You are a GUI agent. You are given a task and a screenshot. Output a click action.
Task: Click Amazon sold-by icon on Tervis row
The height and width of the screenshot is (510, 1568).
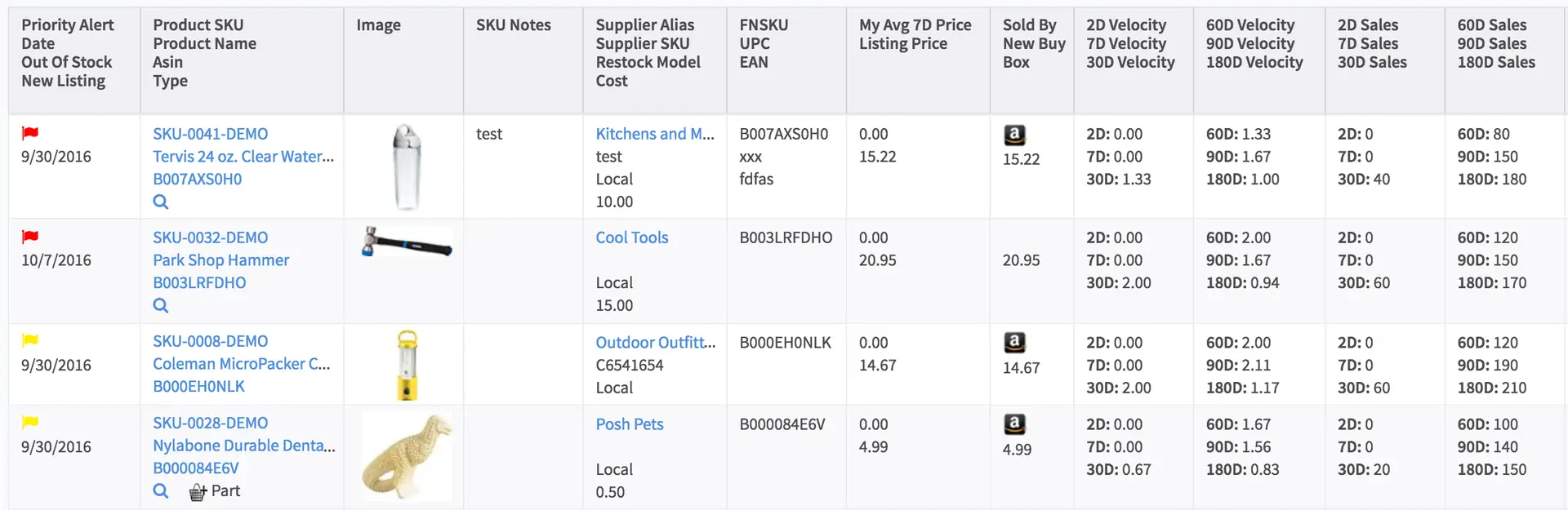click(1014, 135)
